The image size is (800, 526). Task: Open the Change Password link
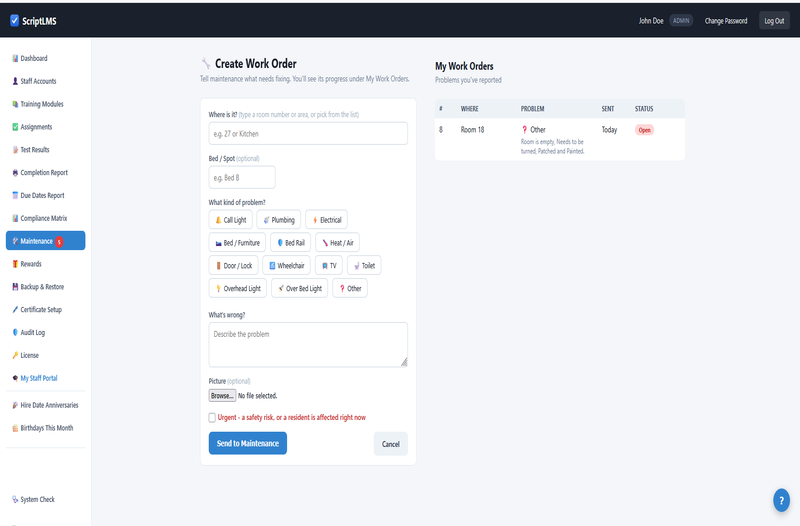(x=726, y=21)
